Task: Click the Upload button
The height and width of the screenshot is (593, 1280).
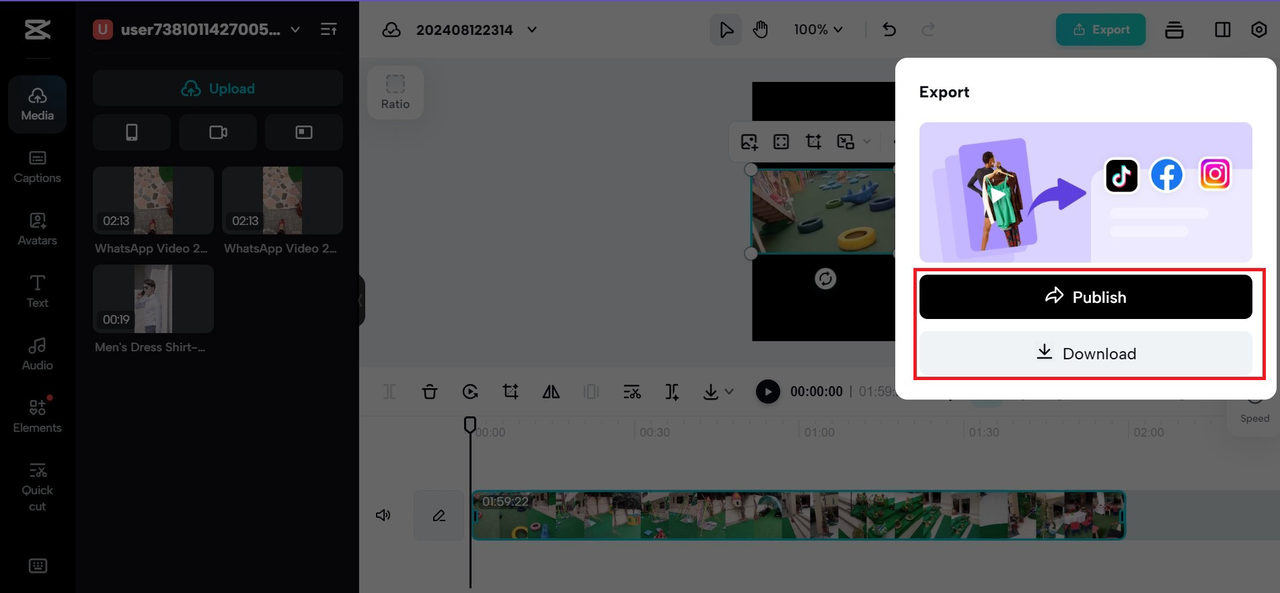Action: (218, 88)
